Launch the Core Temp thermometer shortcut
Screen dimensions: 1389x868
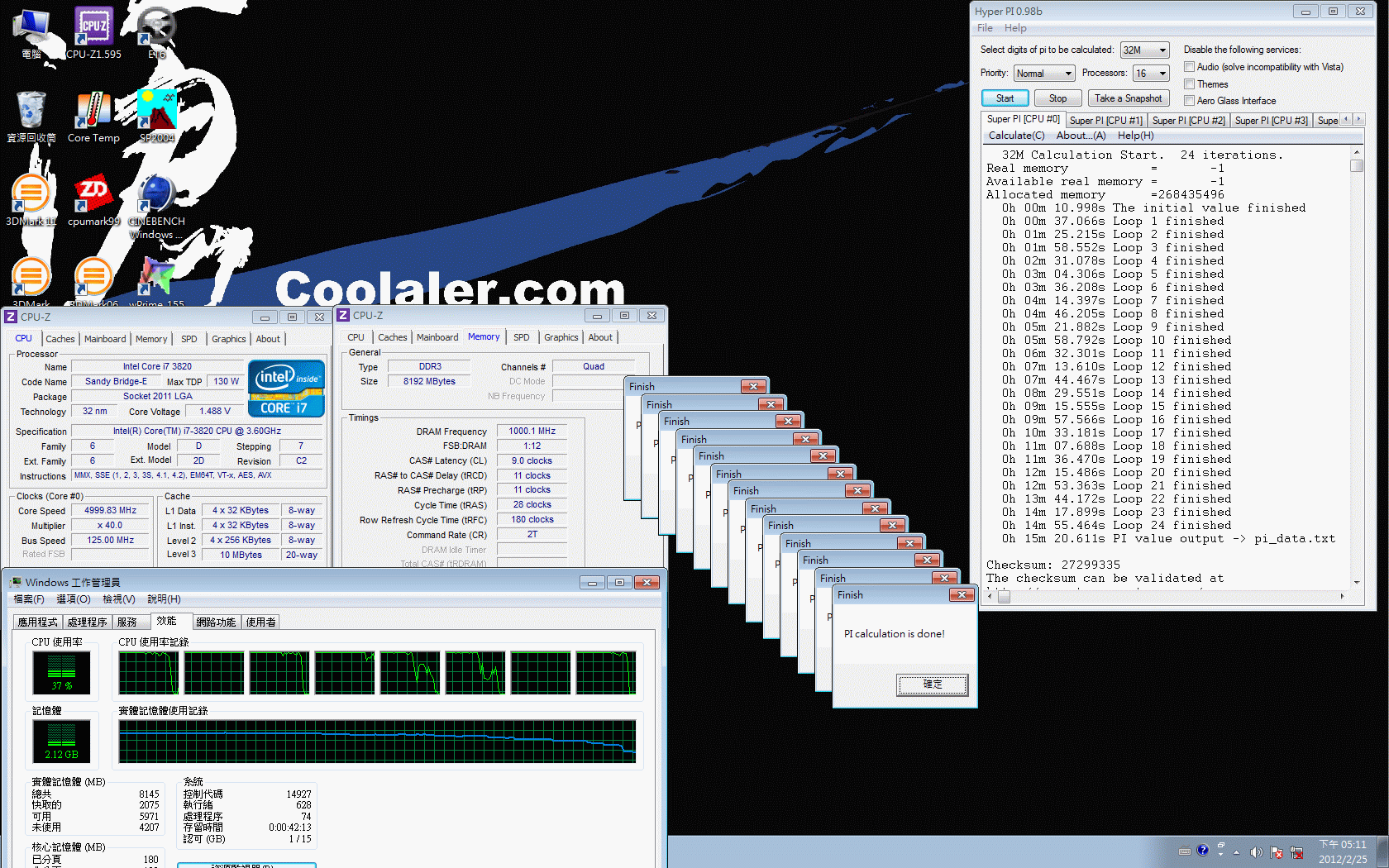[93, 117]
